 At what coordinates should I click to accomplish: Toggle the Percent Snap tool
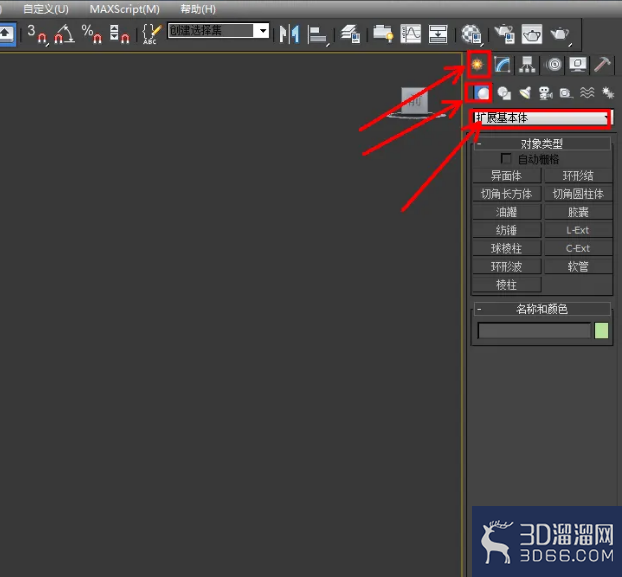(92, 34)
